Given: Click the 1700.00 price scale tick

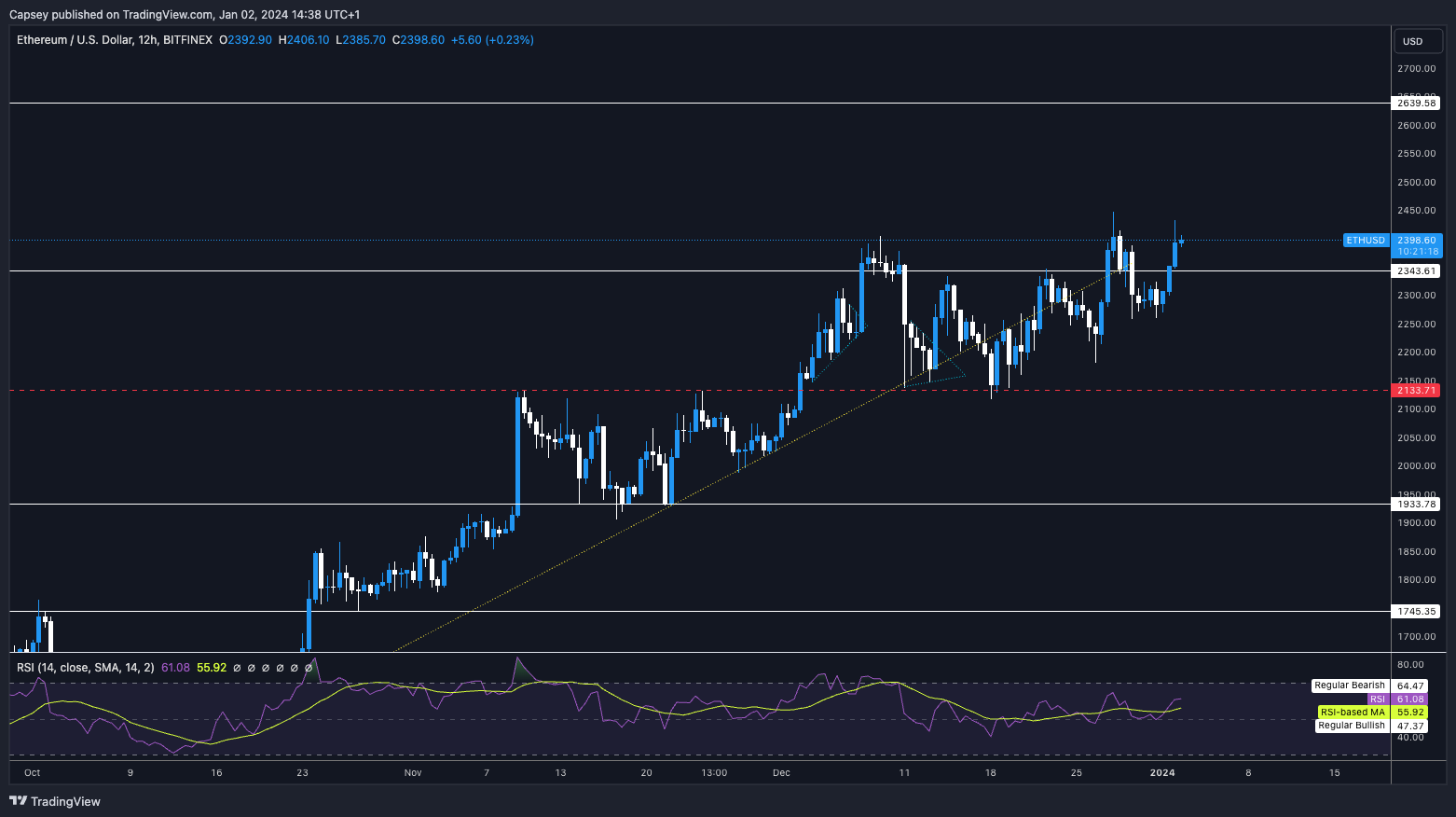Looking at the screenshot, I should 1416,637.
